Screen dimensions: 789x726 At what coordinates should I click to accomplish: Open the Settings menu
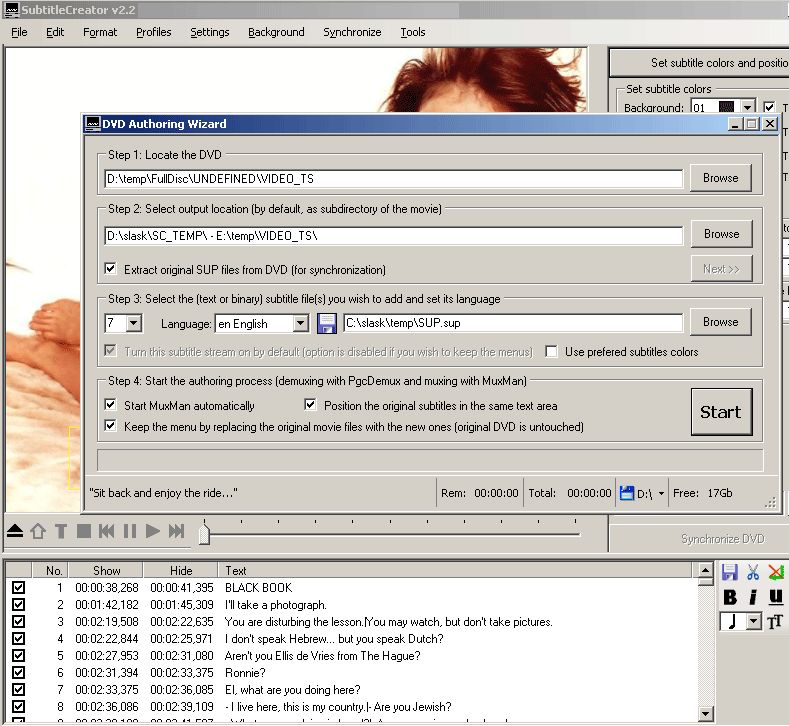[x=209, y=32]
